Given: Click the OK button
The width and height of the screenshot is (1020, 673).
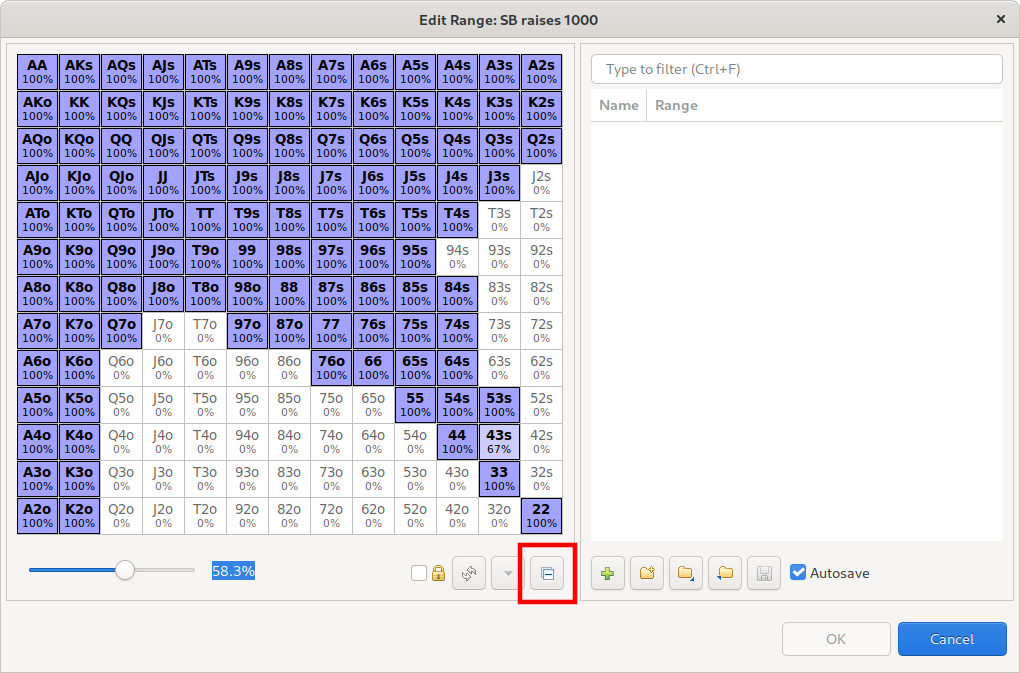Looking at the screenshot, I should point(836,639).
